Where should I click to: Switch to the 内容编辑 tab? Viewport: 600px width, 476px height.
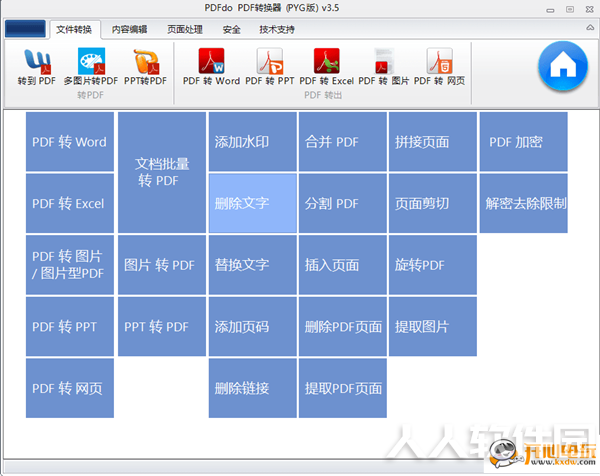(129, 29)
